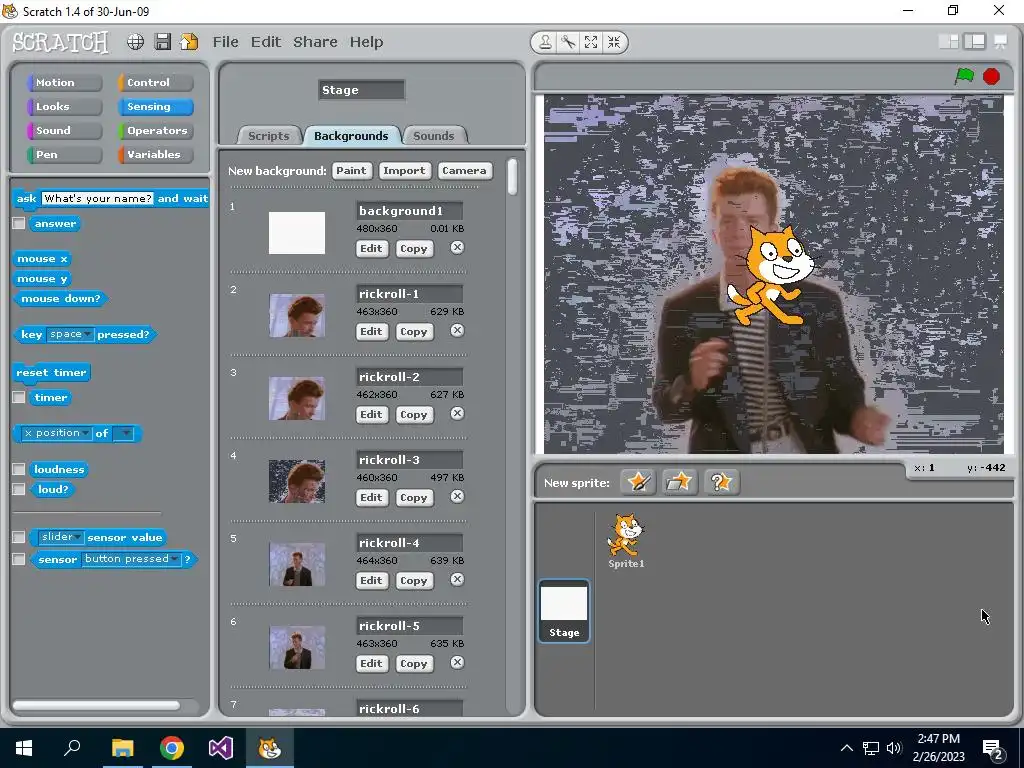Edit the rickroll-5 background

coord(371,663)
